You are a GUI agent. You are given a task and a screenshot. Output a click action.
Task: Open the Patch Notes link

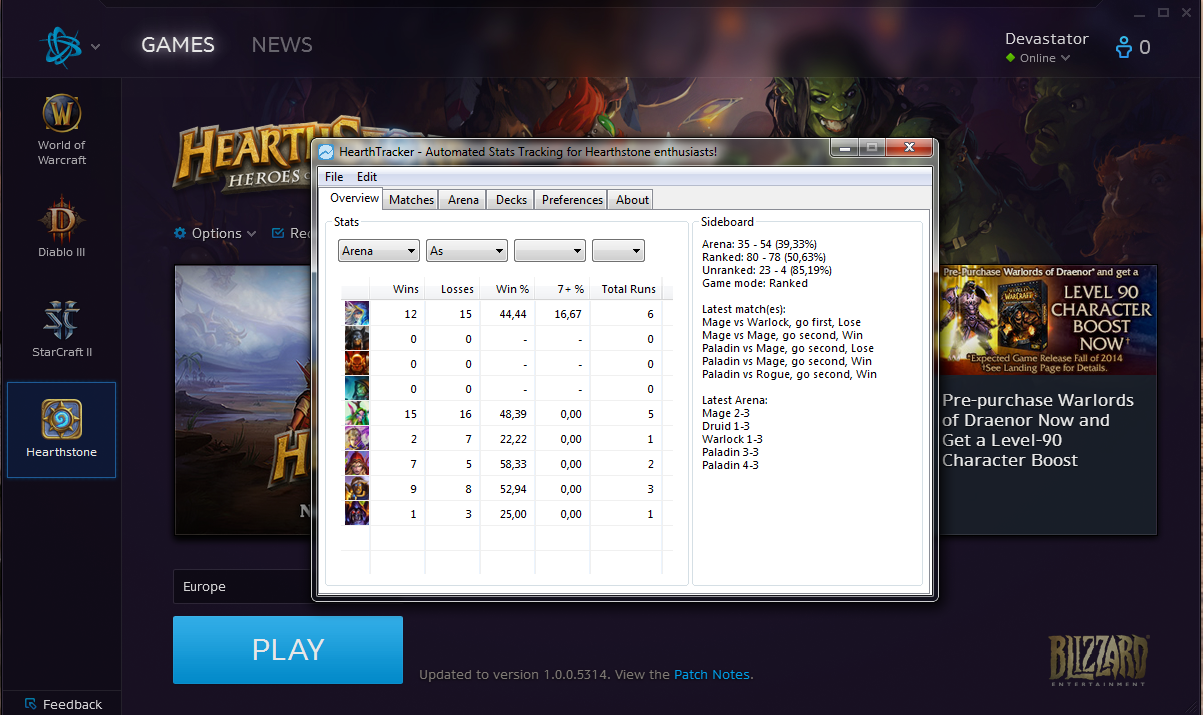click(712, 675)
